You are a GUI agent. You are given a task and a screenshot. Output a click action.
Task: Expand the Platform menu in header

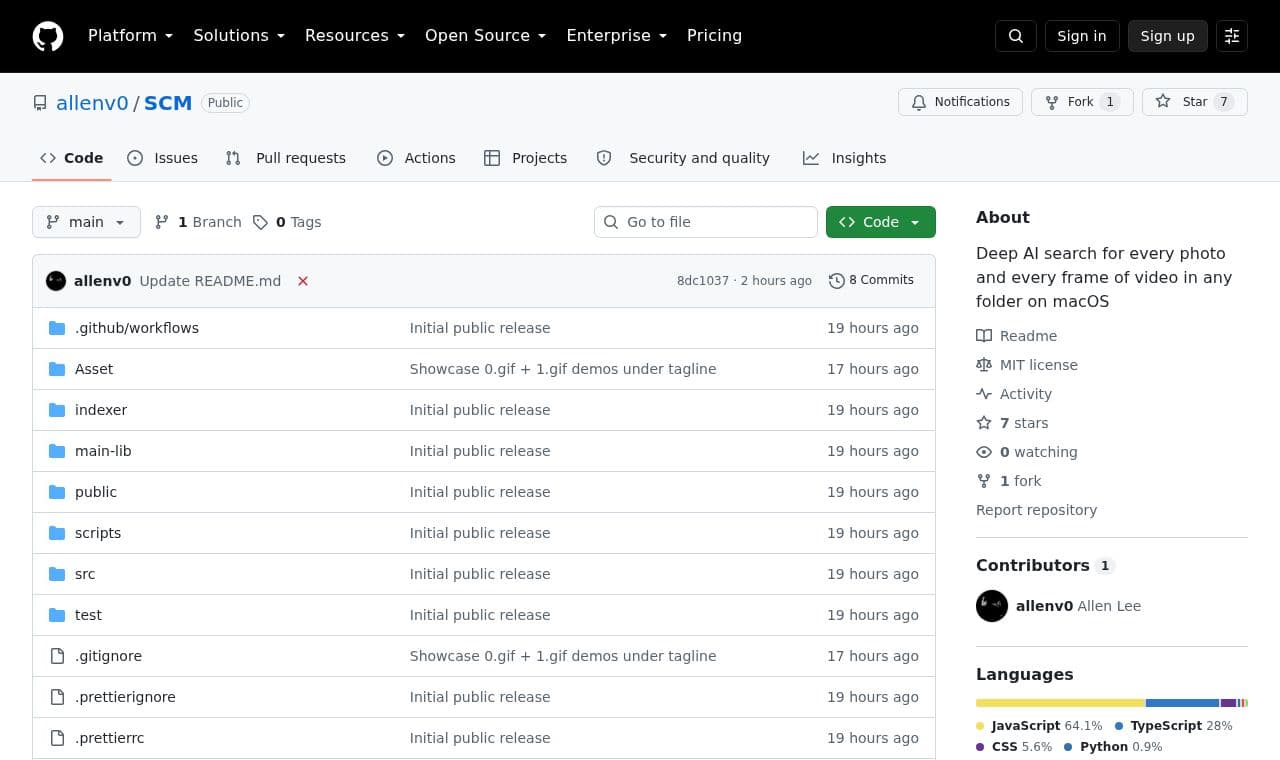(x=130, y=36)
